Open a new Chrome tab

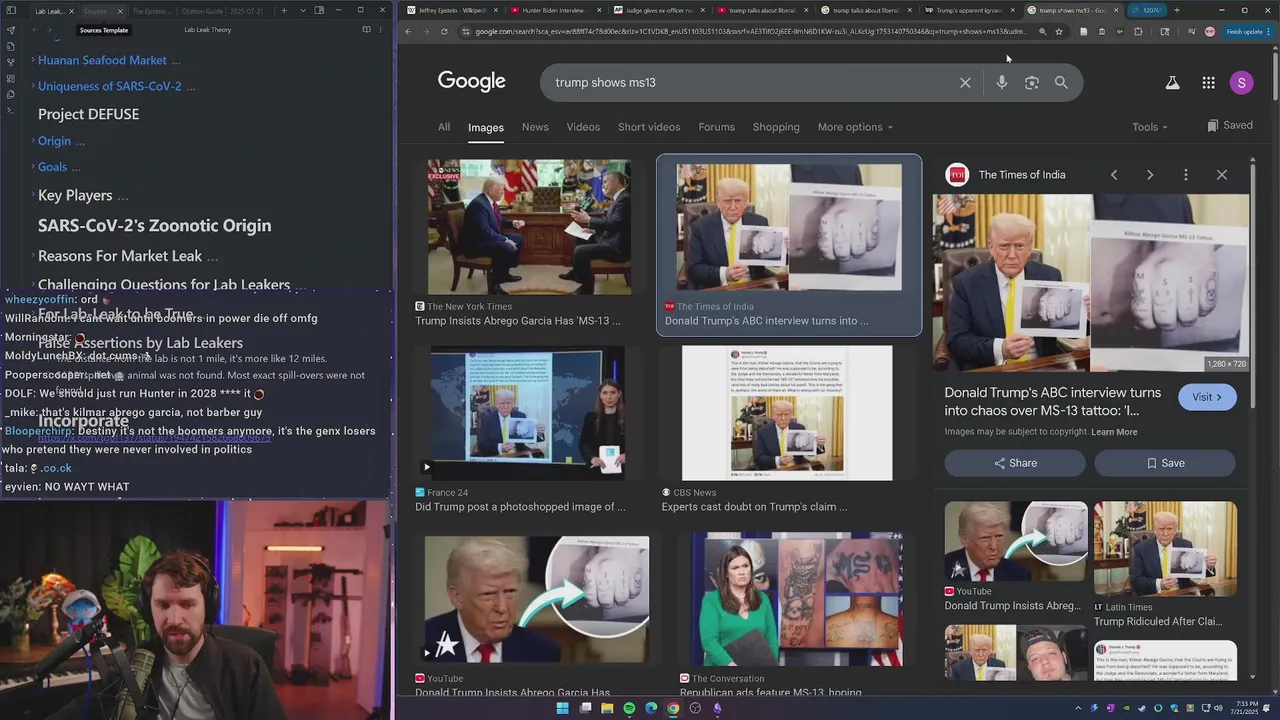1176,10
